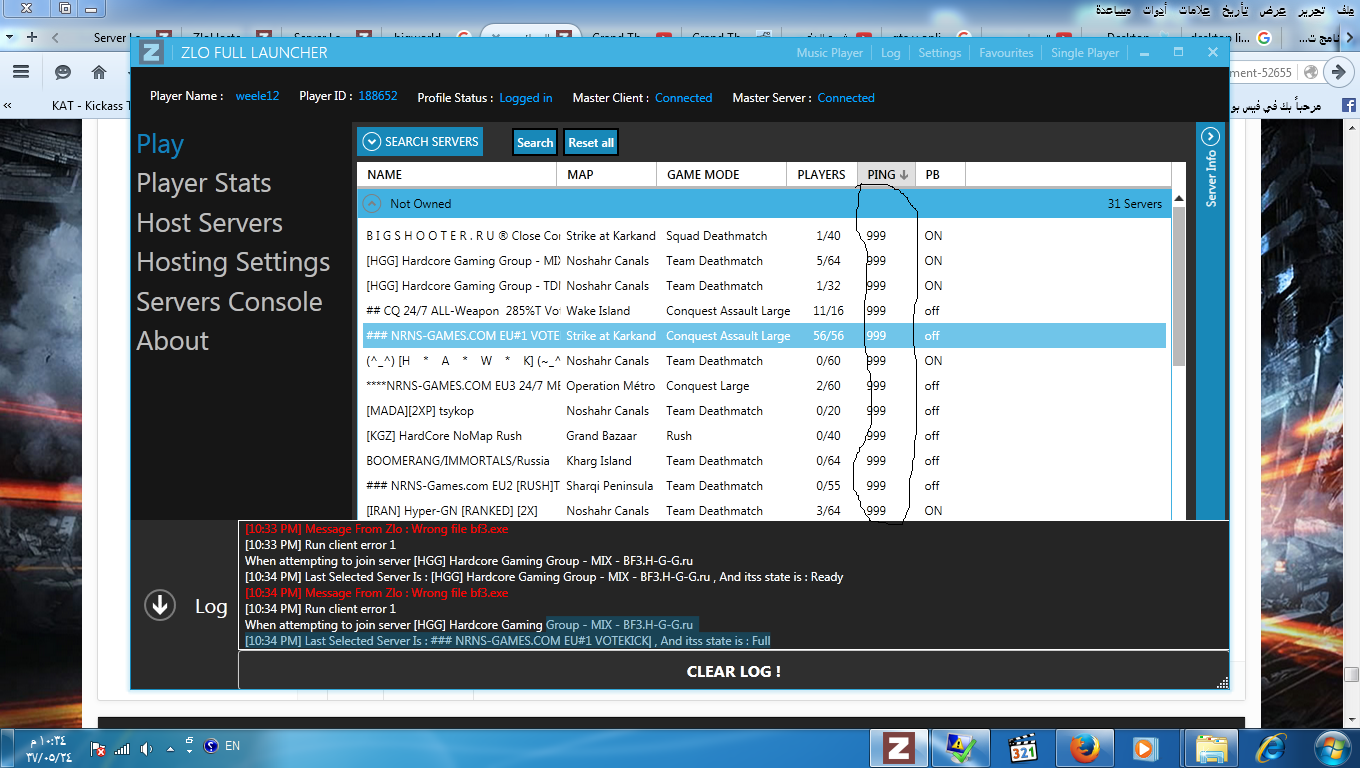
Task: Select ****NRNS-GAMES.COM EU3 24/7 server
Action: pyautogui.click(x=762, y=386)
